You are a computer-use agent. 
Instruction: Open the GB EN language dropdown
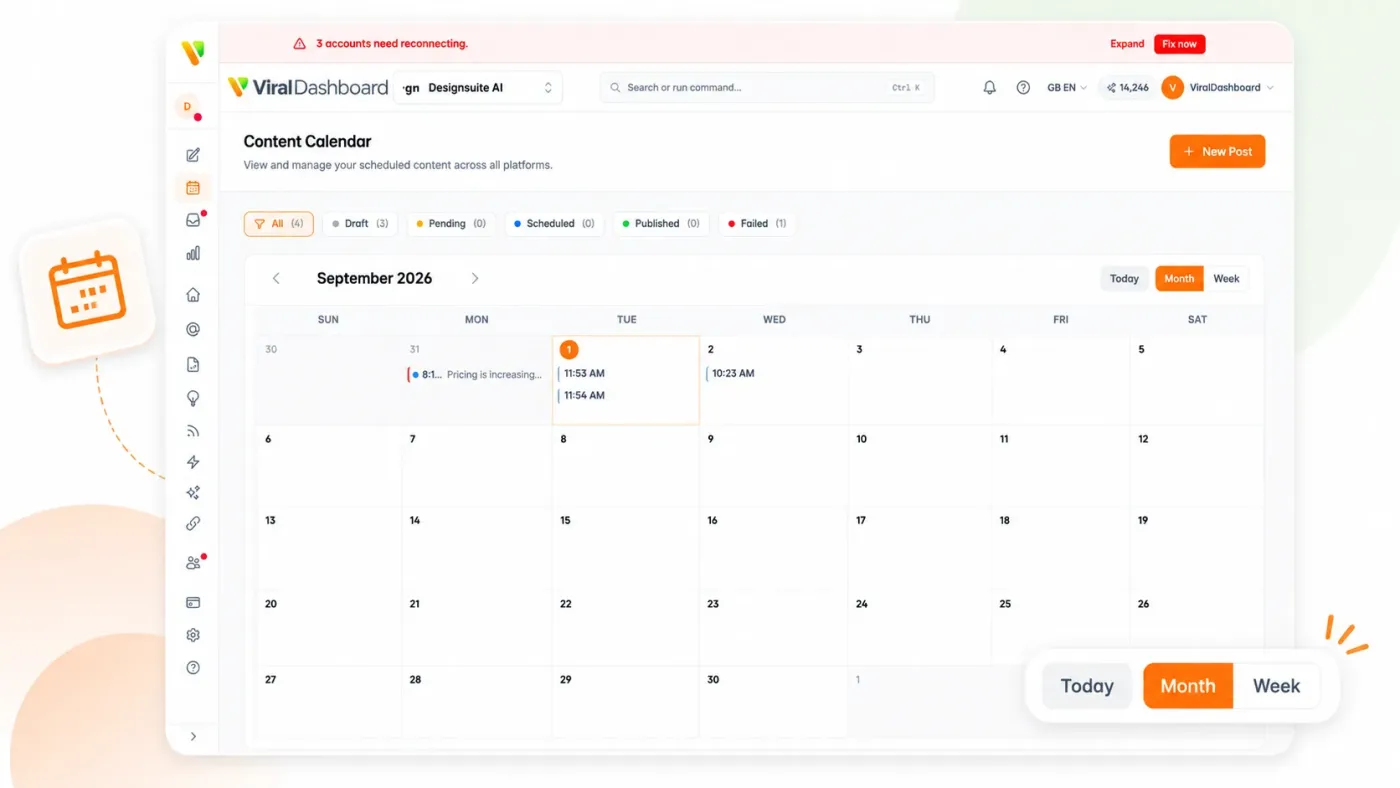(x=1067, y=88)
